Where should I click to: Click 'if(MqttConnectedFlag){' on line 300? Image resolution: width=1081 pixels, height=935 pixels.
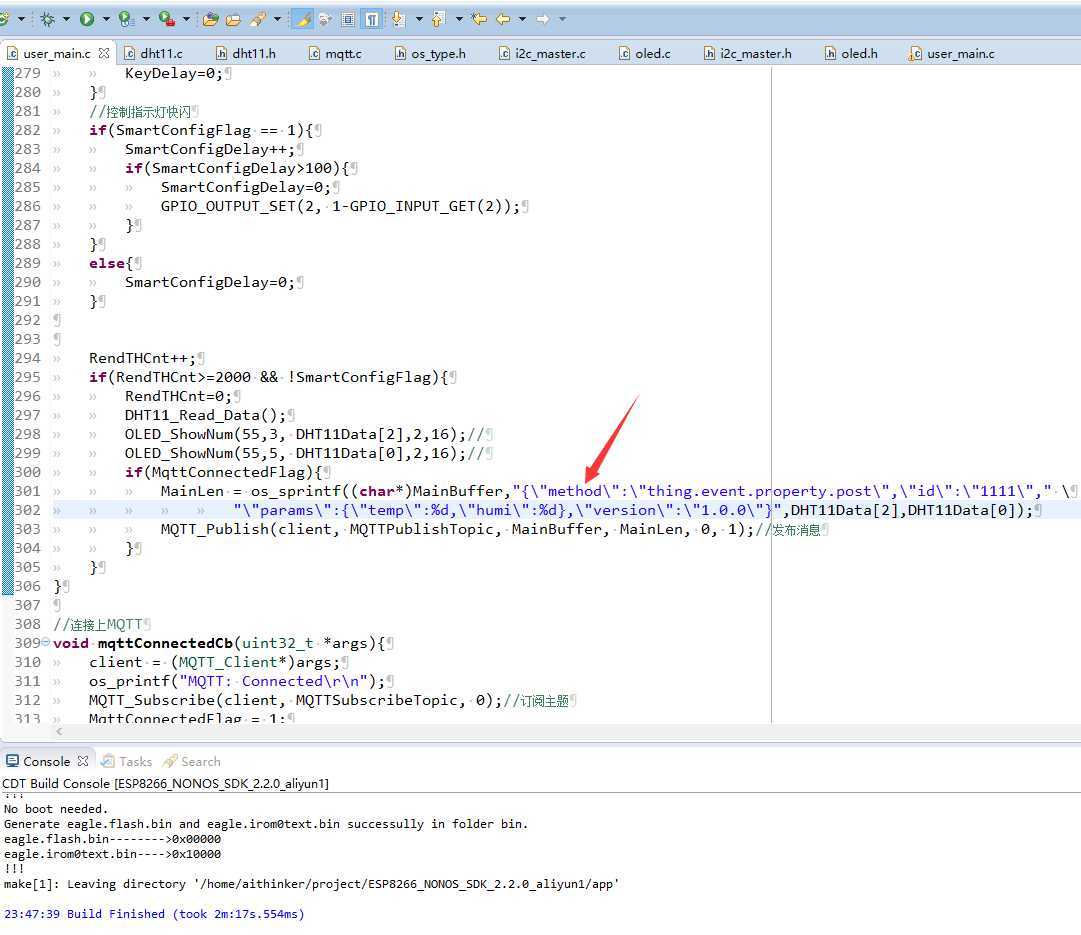point(223,472)
